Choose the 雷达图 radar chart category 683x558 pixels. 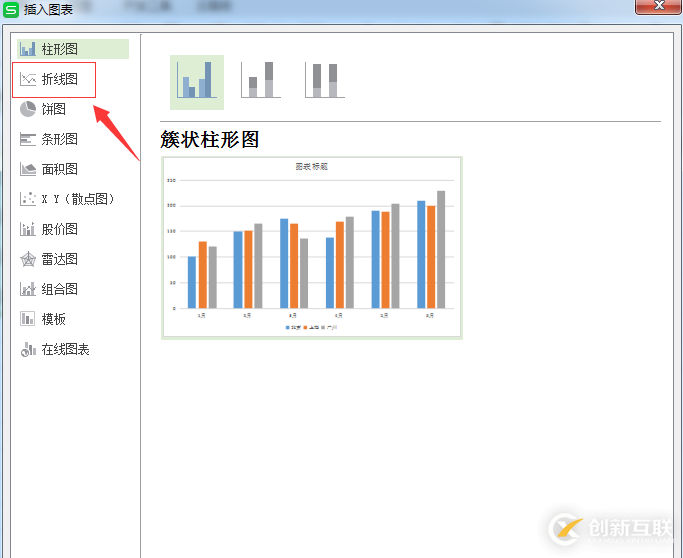click(59, 259)
